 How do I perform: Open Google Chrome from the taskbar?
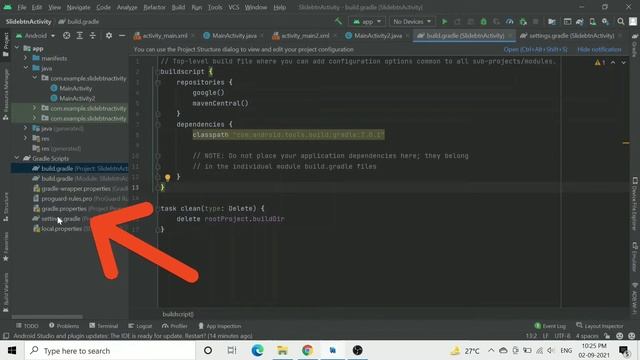pyautogui.click(x=307, y=350)
